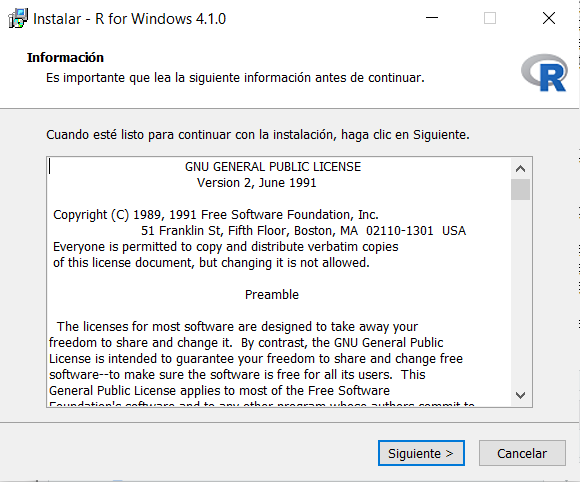Image resolution: width=580 pixels, height=482 pixels.
Task: Click the installer icon in title bar
Action: 18,18
